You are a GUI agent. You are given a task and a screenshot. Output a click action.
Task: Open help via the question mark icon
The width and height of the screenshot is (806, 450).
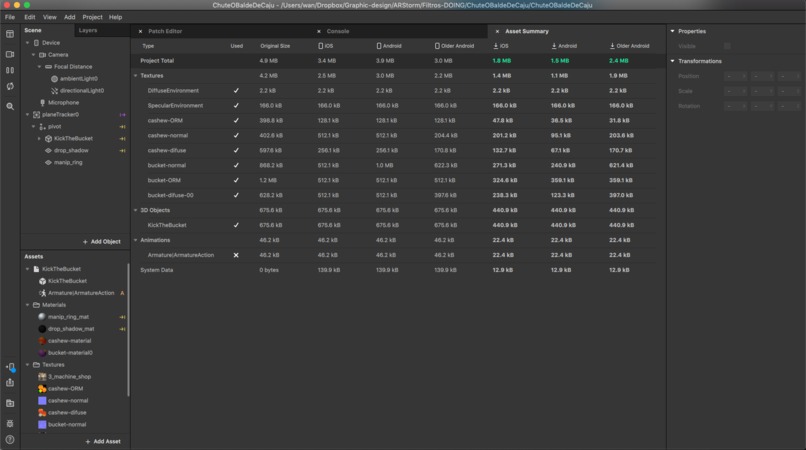tap(10, 440)
